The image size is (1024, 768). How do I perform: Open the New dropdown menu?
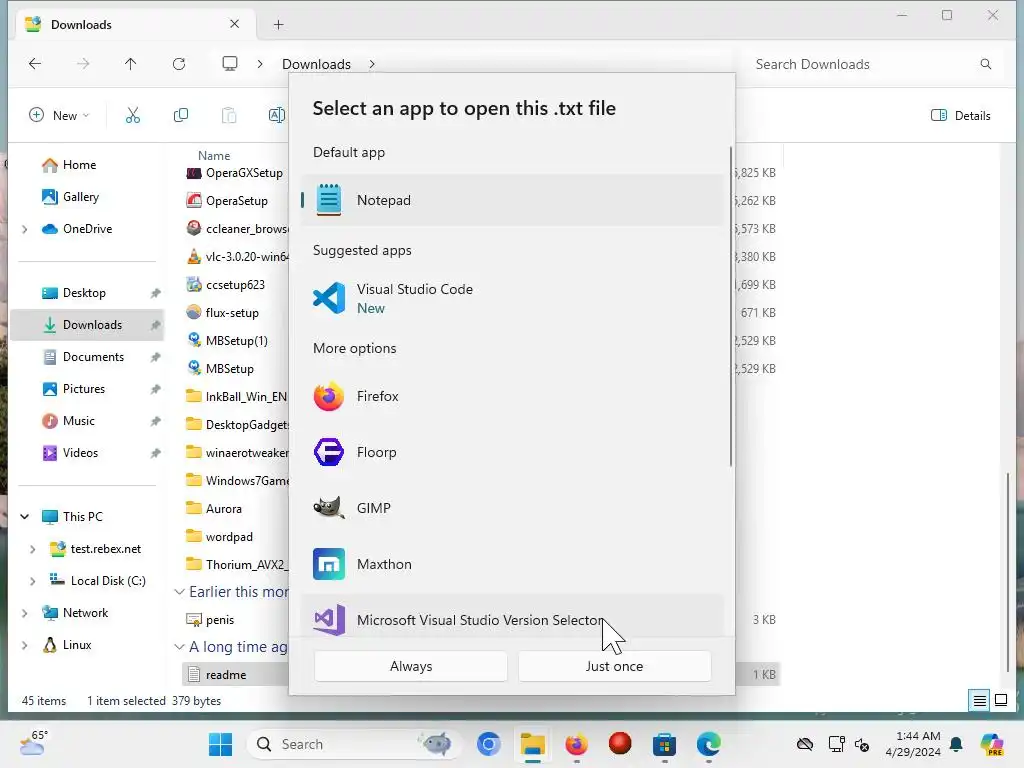pos(59,116)
